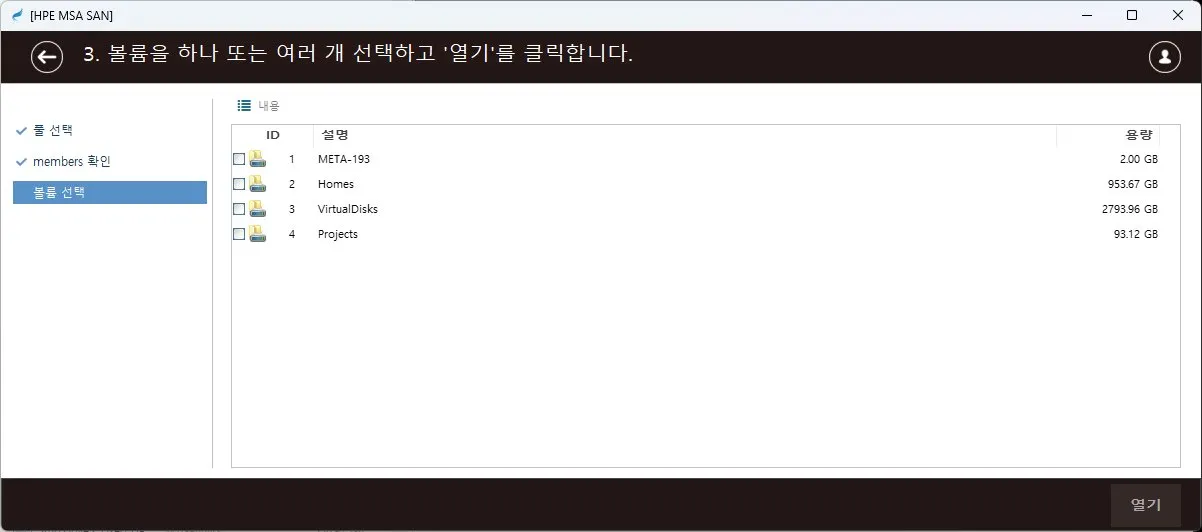Click the 93.12 GB capacity value
The height and width of the screenshot is (532, 1202).
click(1136, 234)
